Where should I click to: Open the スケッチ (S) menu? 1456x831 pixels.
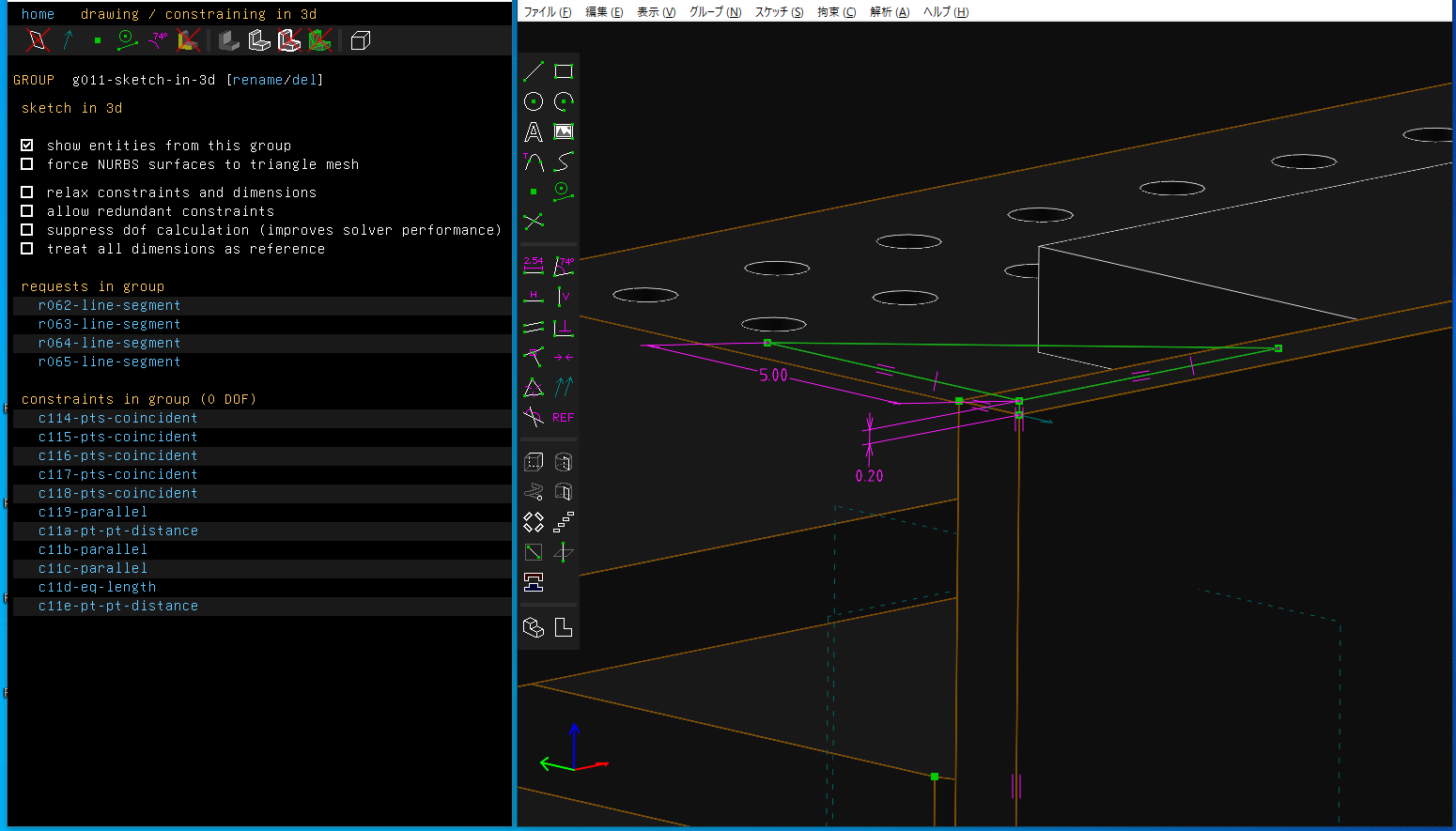tap(779, 12)
